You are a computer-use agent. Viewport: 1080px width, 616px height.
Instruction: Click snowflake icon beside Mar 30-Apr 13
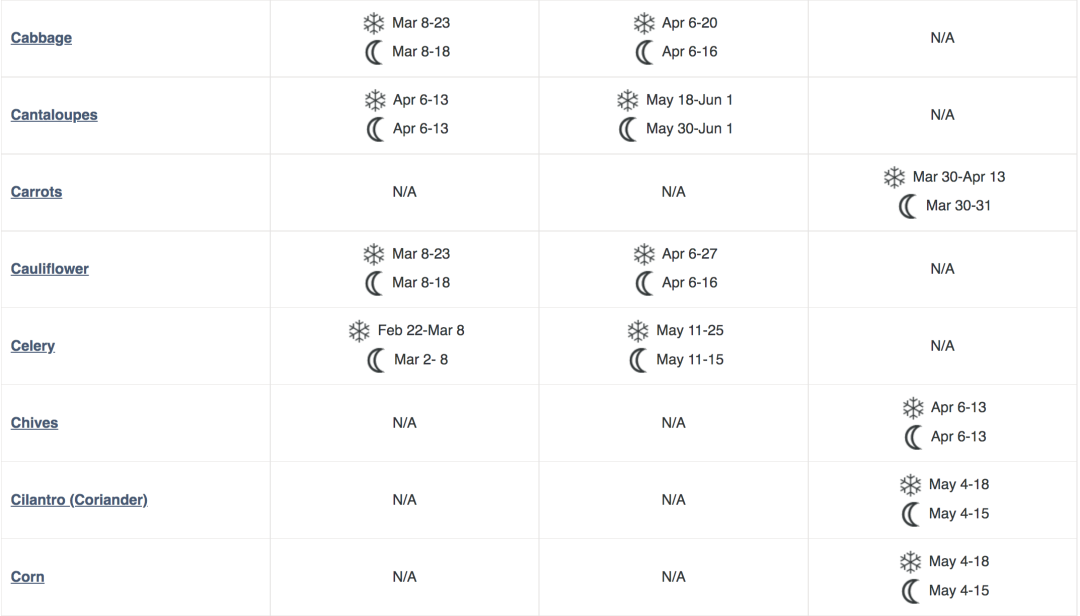(x=894, y=177)
